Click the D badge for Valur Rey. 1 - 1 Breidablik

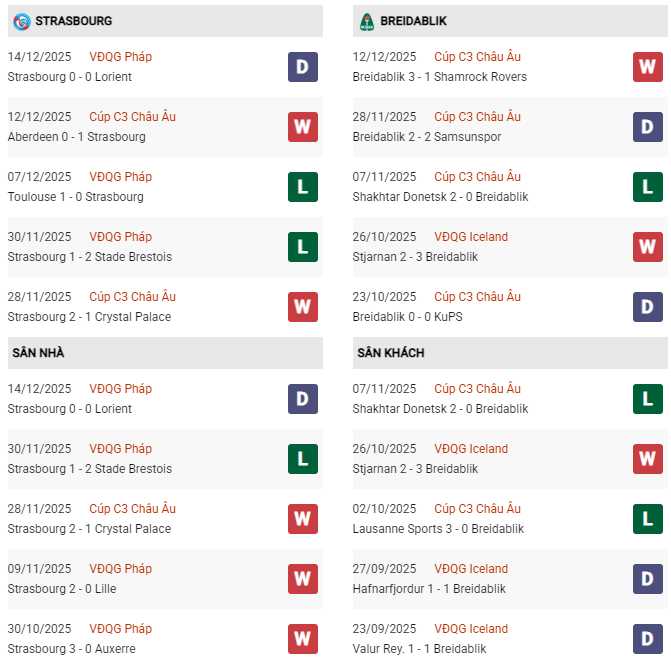tap(648, 639)
